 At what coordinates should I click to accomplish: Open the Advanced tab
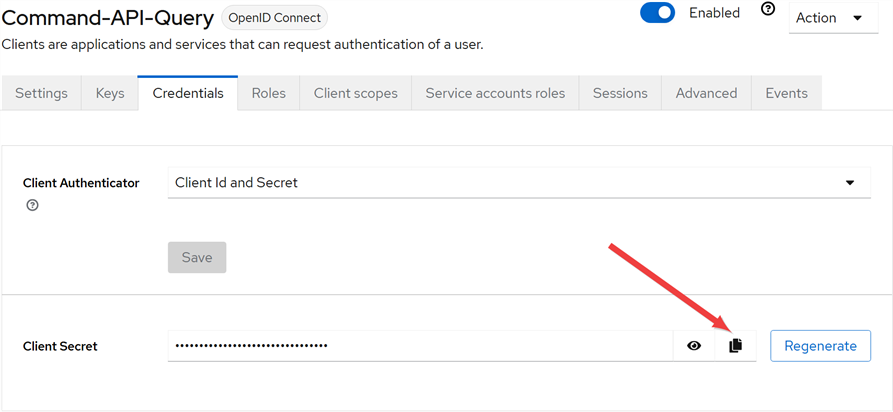(x=706, y=93)
